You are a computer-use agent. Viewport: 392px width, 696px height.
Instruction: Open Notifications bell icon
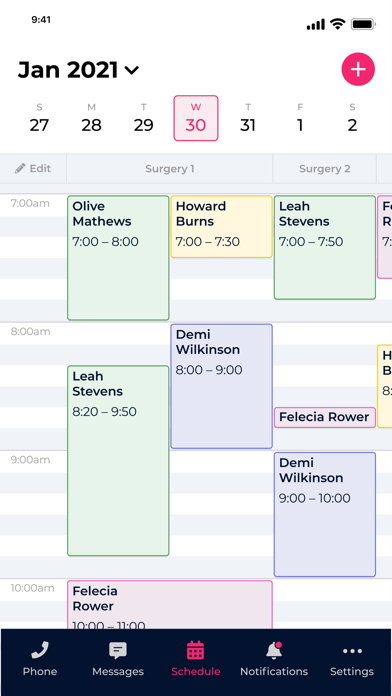pos(274,651)
